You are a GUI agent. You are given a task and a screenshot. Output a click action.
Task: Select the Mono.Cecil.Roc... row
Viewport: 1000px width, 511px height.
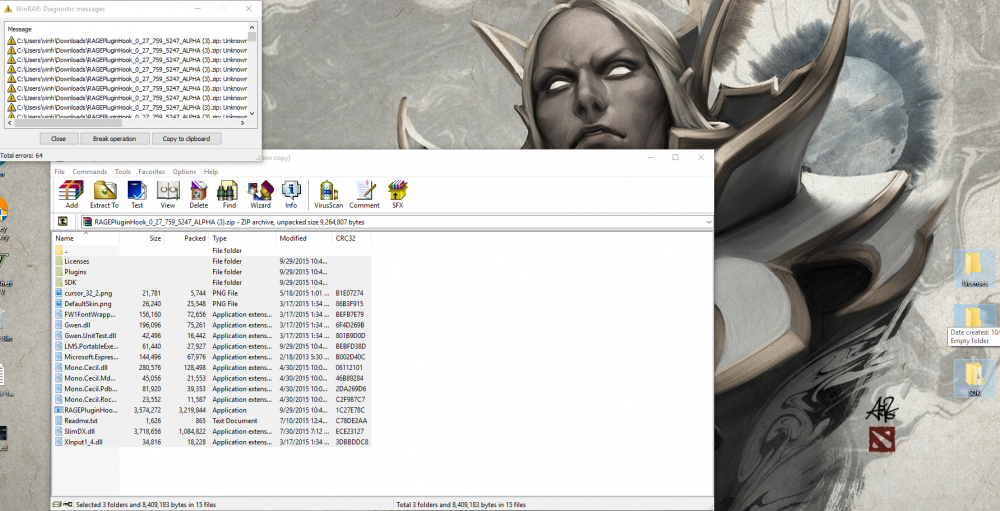pos(213,399)
